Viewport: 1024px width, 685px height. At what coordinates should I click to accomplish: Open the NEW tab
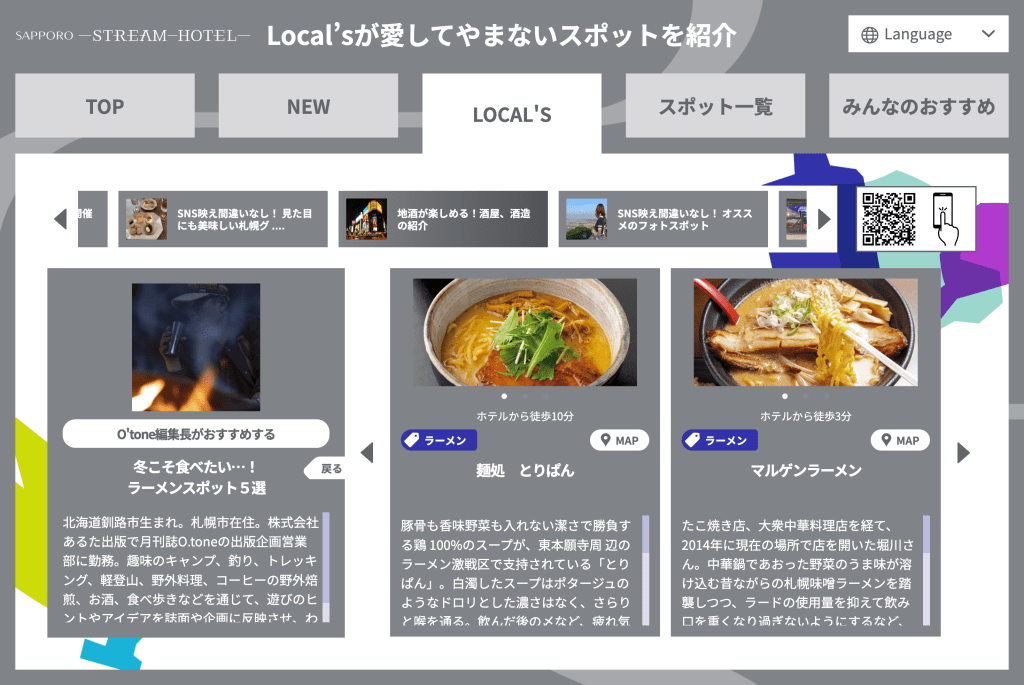[308, 106]
